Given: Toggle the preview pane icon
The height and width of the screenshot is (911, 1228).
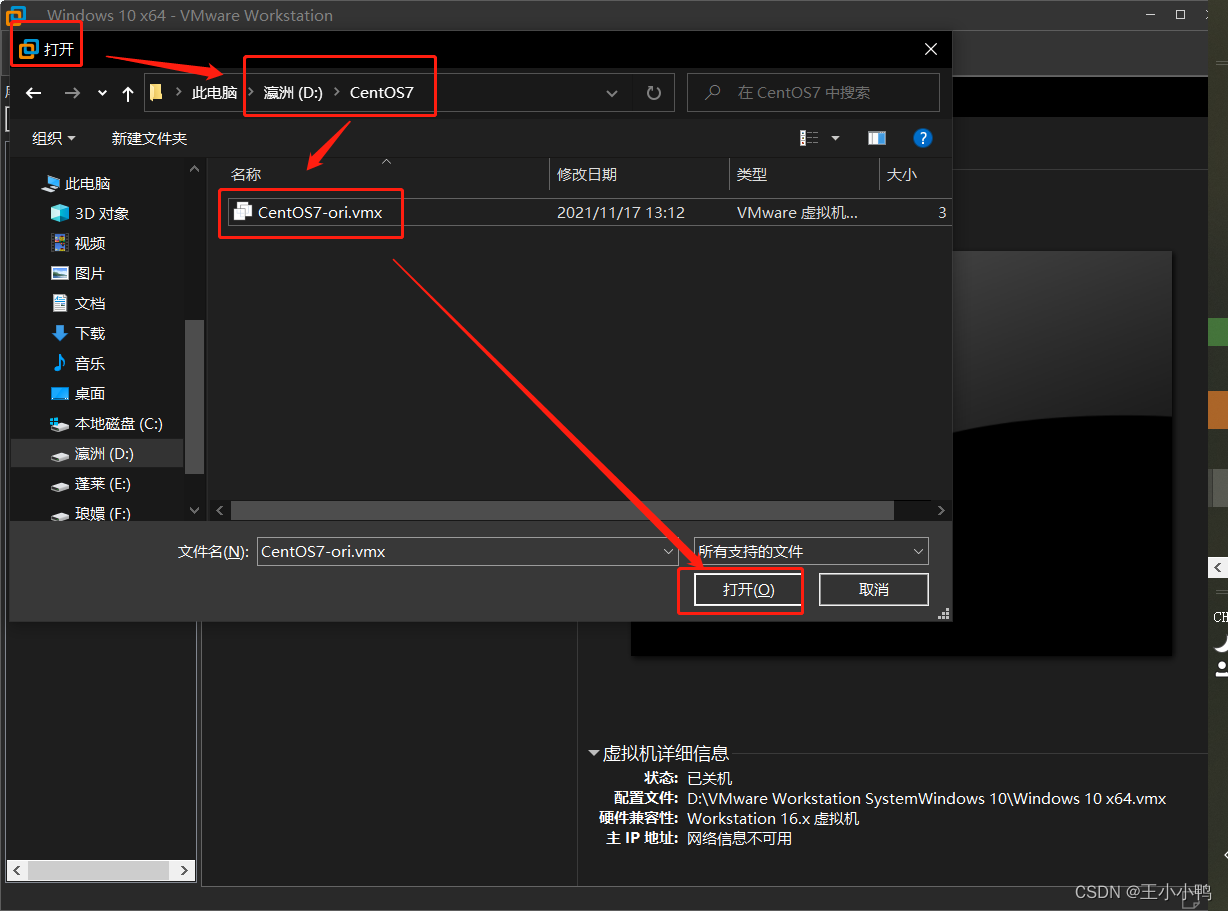Looking at the screenshot, I should pos(877,138).
